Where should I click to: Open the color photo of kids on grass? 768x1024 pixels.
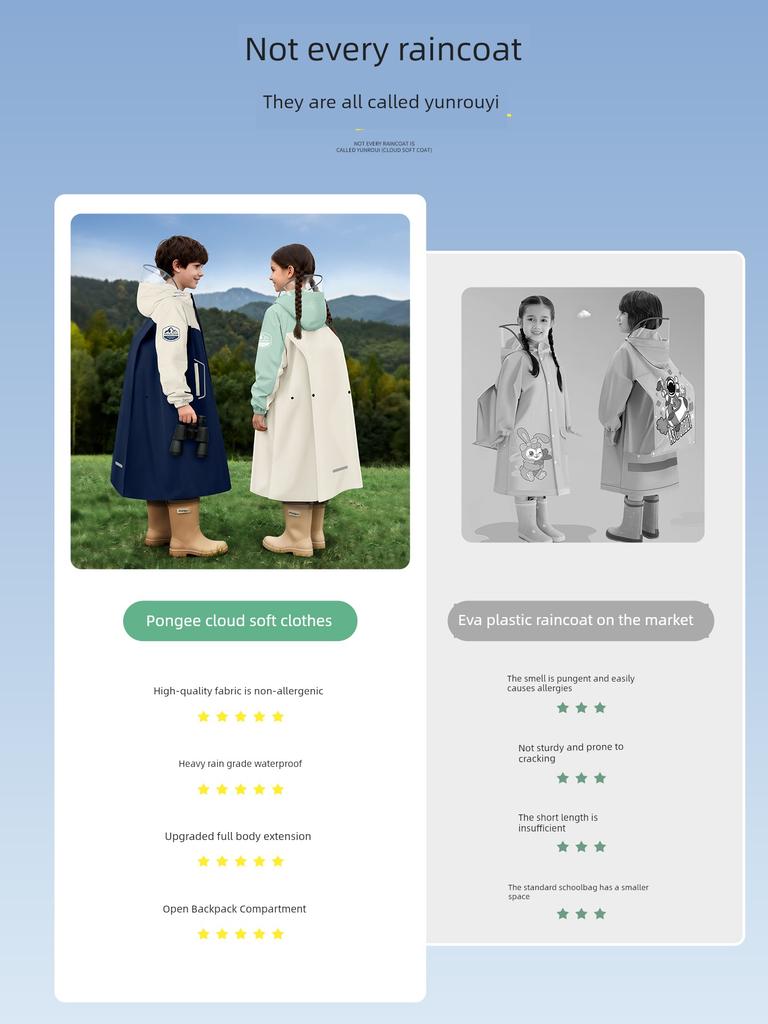240,391
